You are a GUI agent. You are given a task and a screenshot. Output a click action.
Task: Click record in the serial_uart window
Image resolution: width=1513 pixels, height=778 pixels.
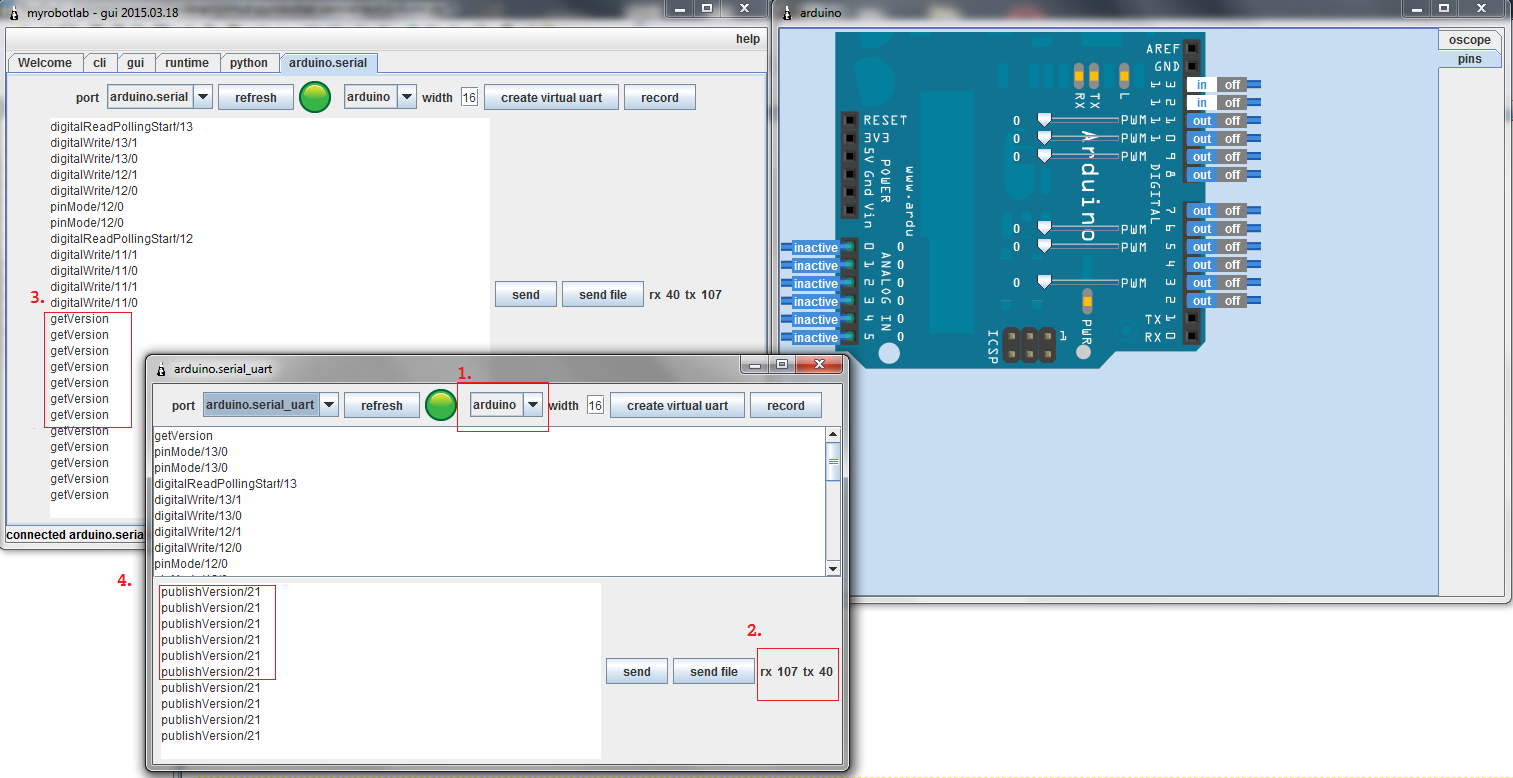coord(786,406)
